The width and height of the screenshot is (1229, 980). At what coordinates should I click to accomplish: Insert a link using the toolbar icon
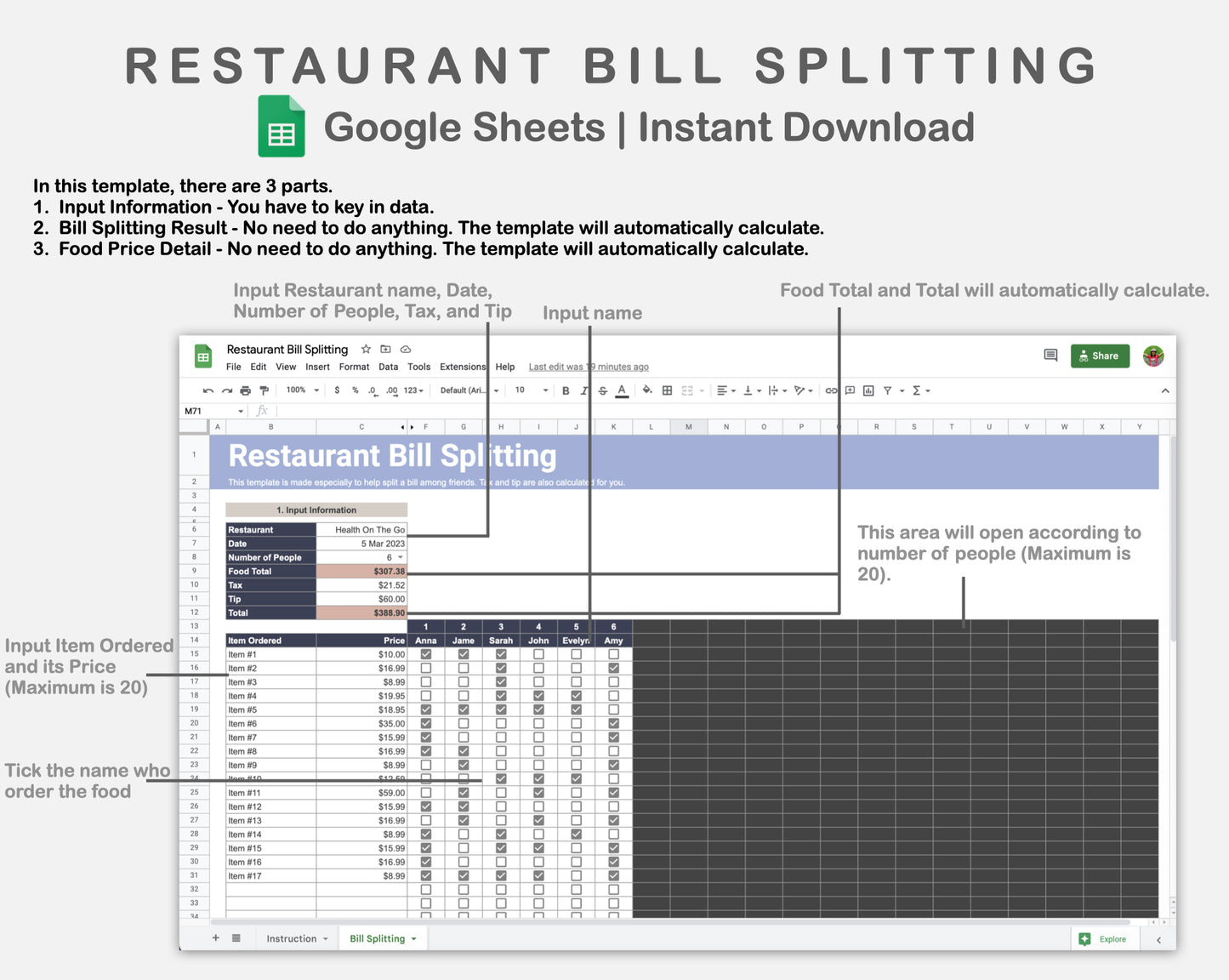point(830,390)
